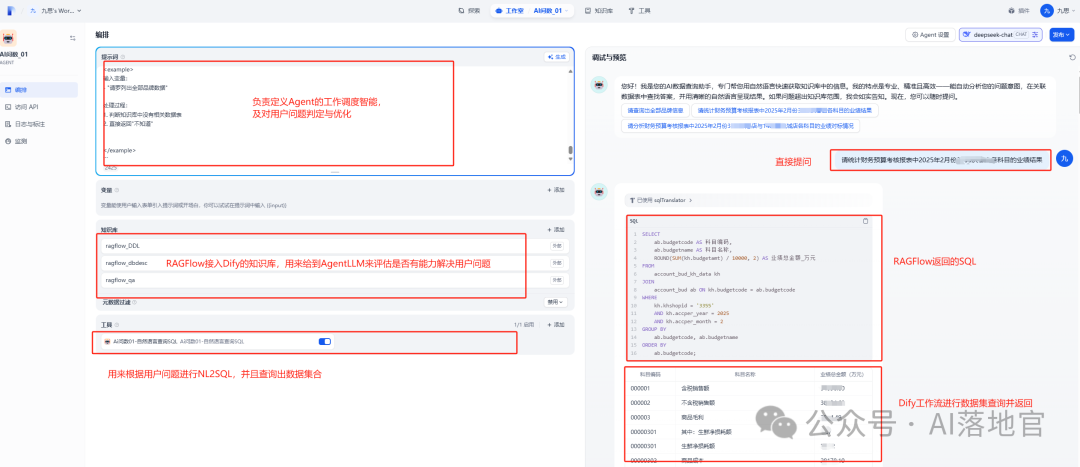Click the help icon next to 提示词

point(123,56)
